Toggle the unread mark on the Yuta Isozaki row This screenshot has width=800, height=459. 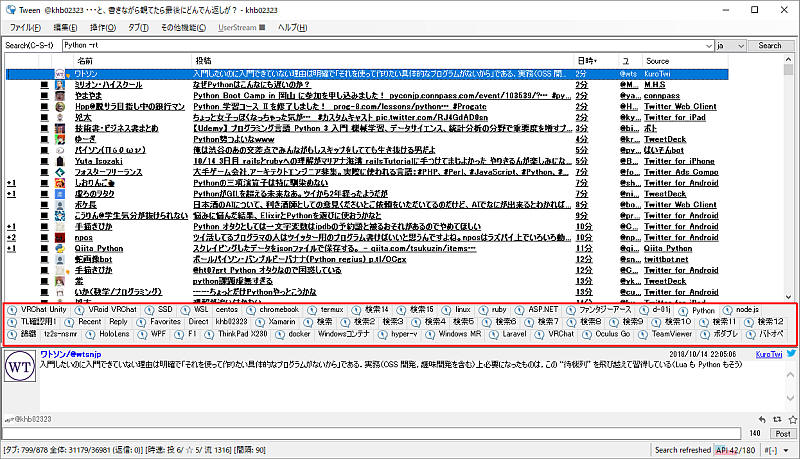[x=45, y=161]
